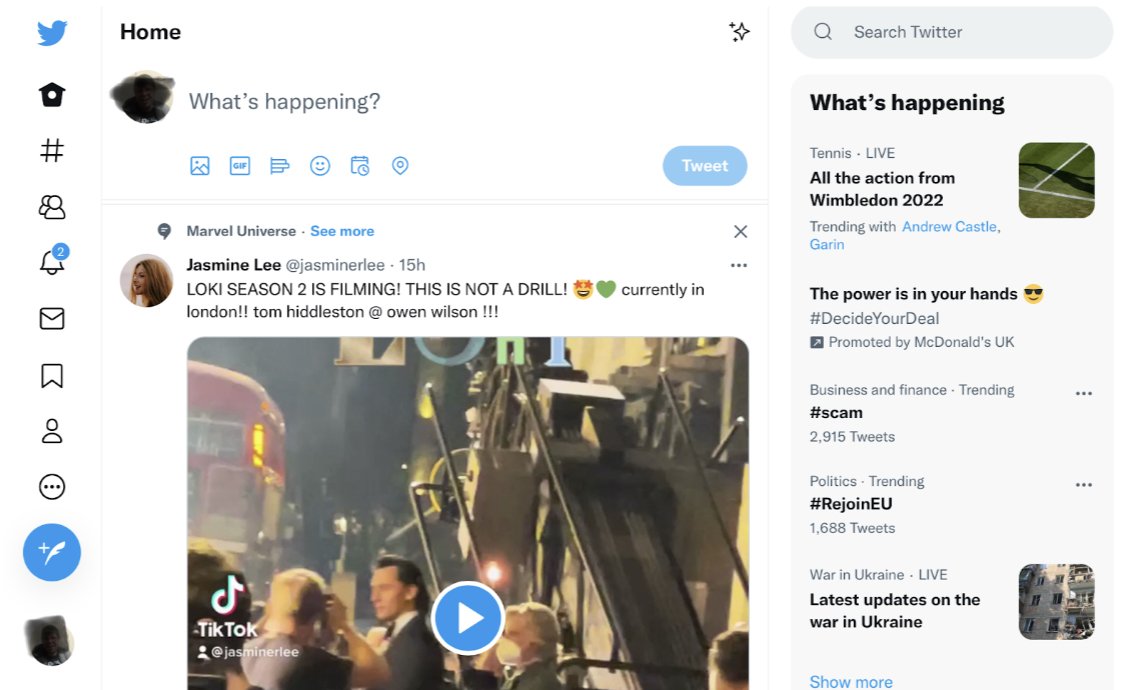Open more options for #scam trend
This screenshot has width=1121, height=690.
(x=1084, y=393)
